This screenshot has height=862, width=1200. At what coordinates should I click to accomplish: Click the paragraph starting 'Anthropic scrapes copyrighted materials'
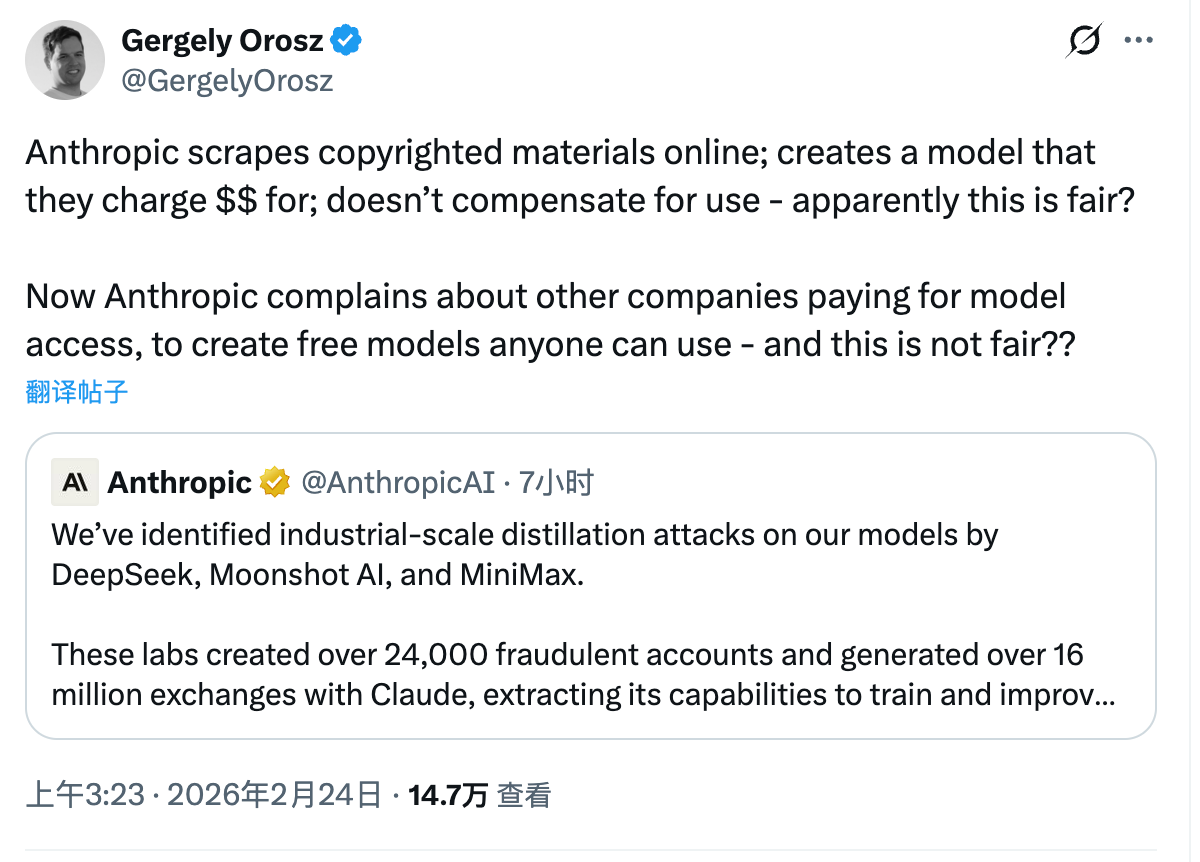[560, 176]
